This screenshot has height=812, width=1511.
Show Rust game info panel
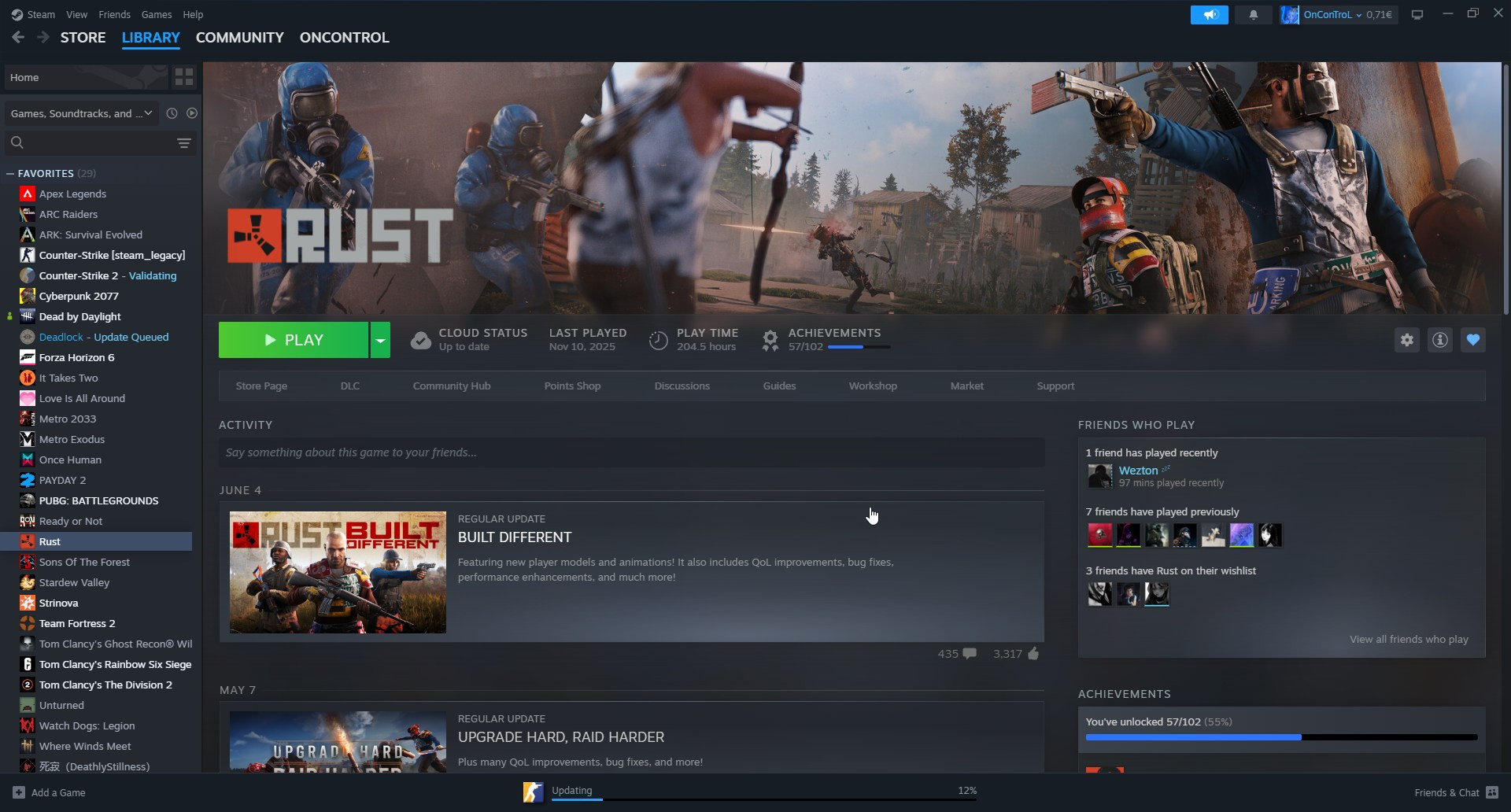[1440, 340]
